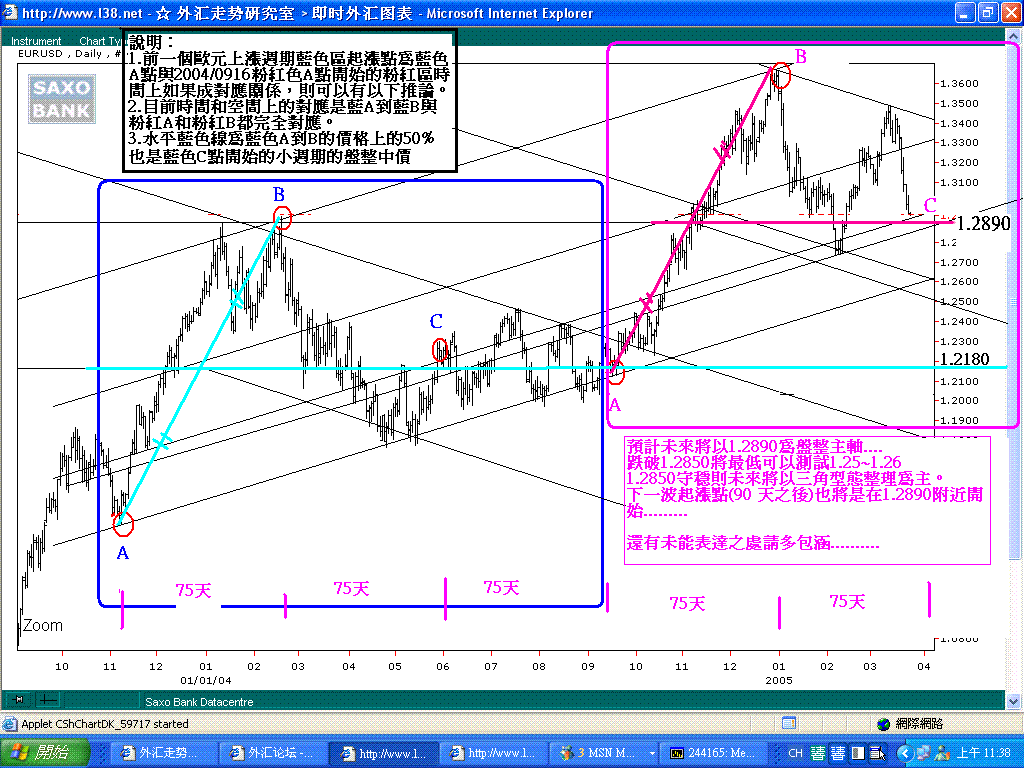
Task: Minimize the Internet Explorer window
Action: pyautogui.click(x=965, y=12)
